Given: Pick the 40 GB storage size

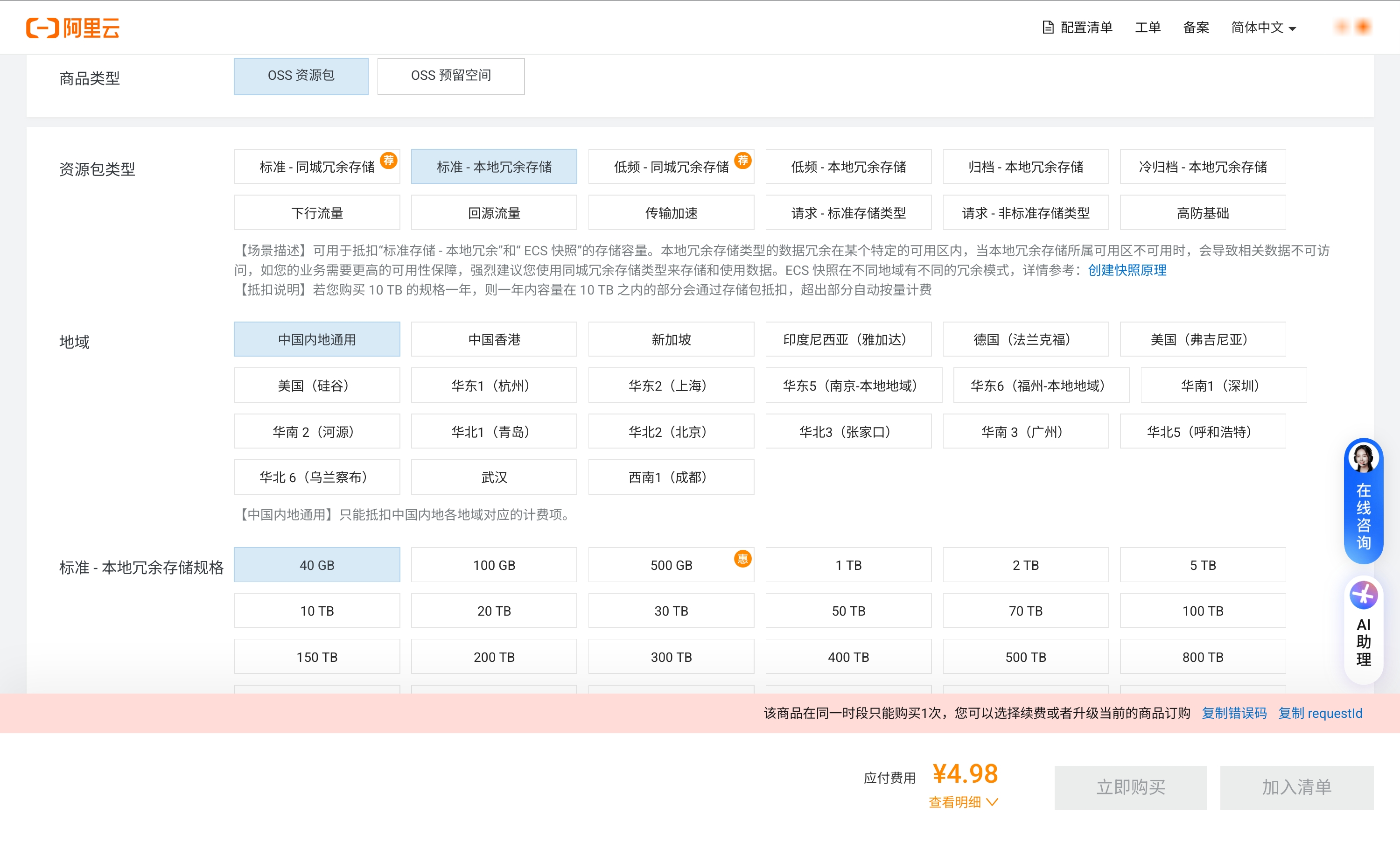Looking at the screenshot, I should (x=316, y=565).
